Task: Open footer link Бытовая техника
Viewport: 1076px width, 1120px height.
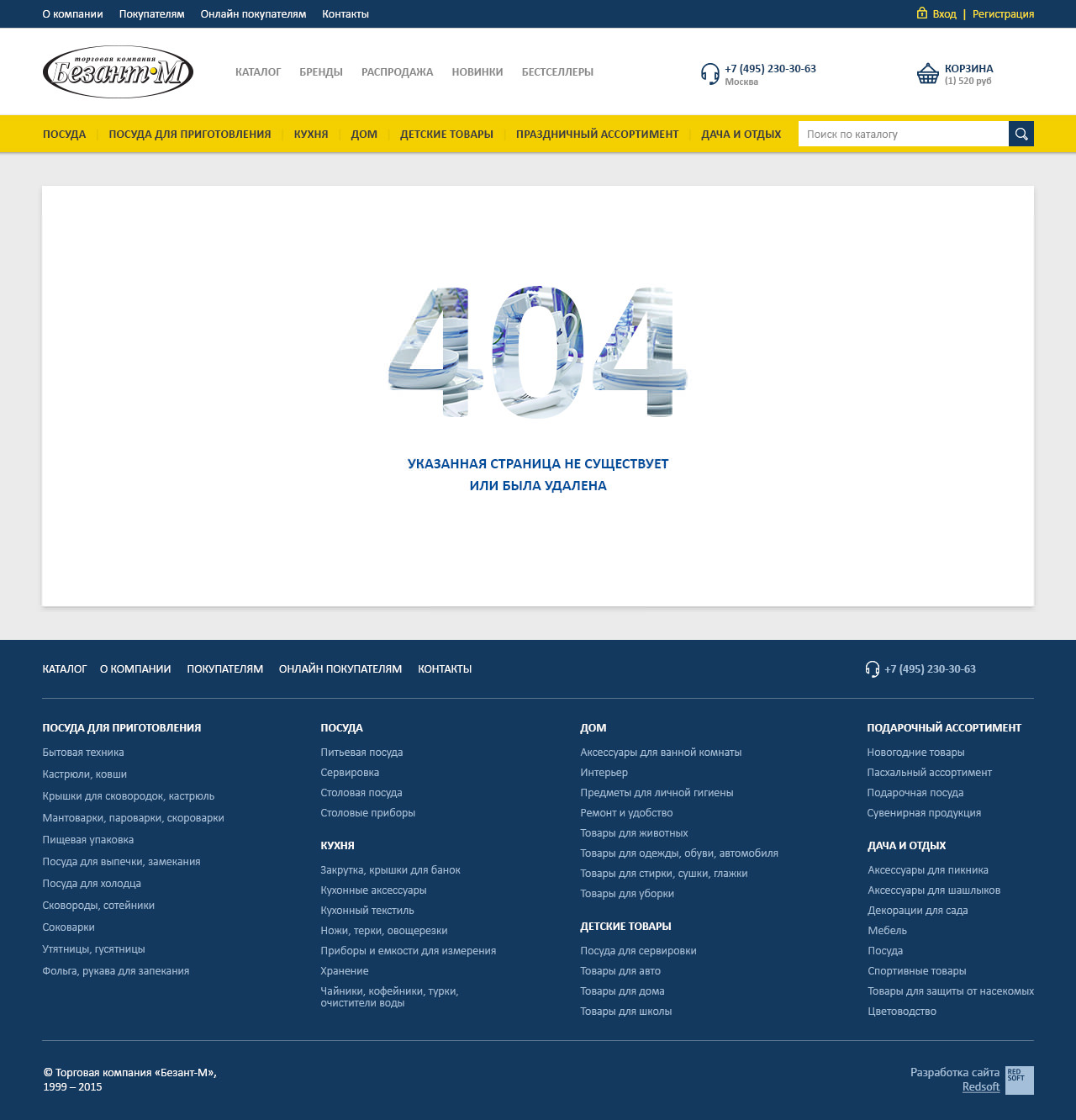Action: point(83,753)
